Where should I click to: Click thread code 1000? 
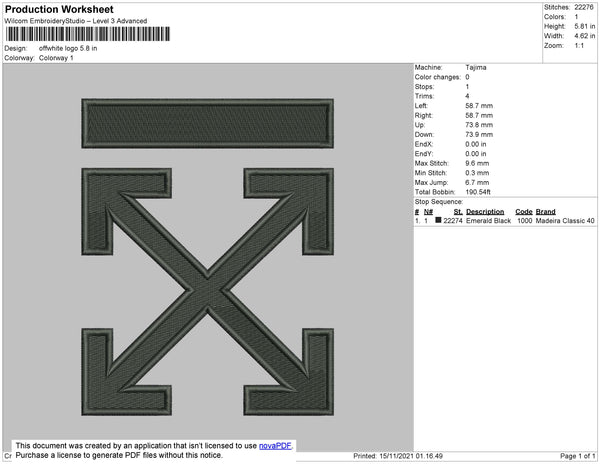pyautogui.click(x=524, y=221)
